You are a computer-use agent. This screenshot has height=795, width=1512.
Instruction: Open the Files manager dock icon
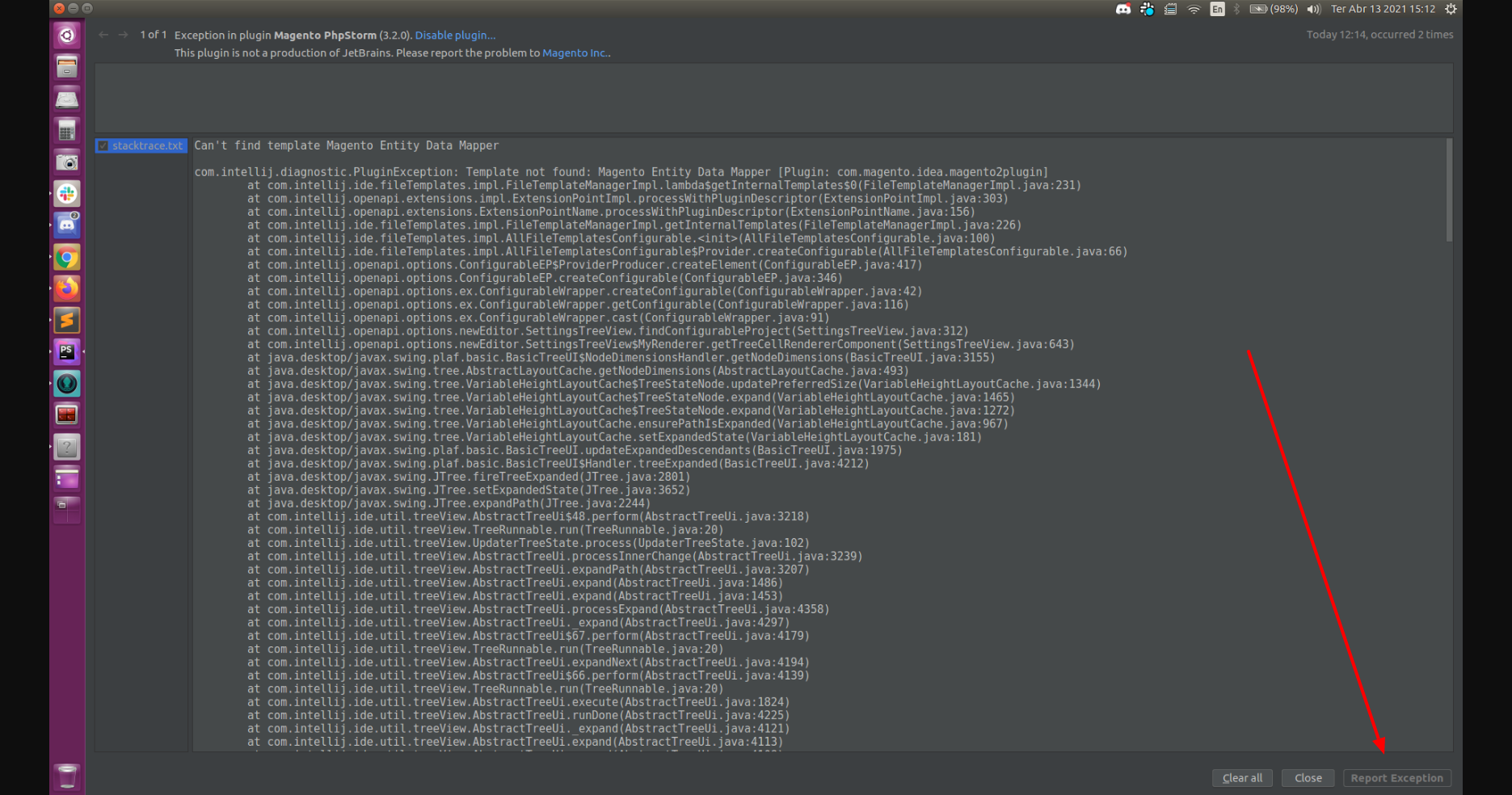(x=67, y=66)
